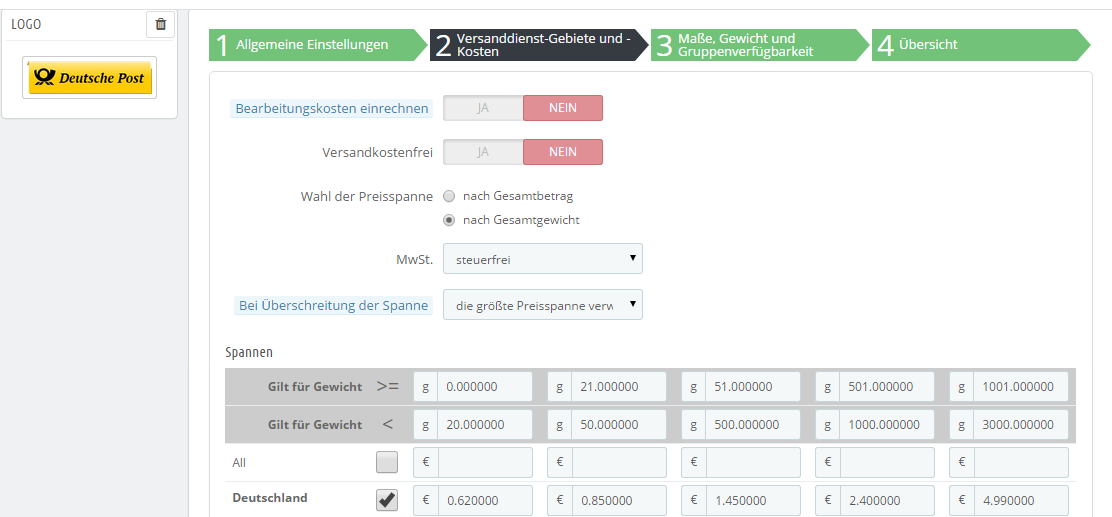The width and height of the screenshot is (1112, 517).
Task: Open the MwSt. dropdown
Action: tap(542, 259)
